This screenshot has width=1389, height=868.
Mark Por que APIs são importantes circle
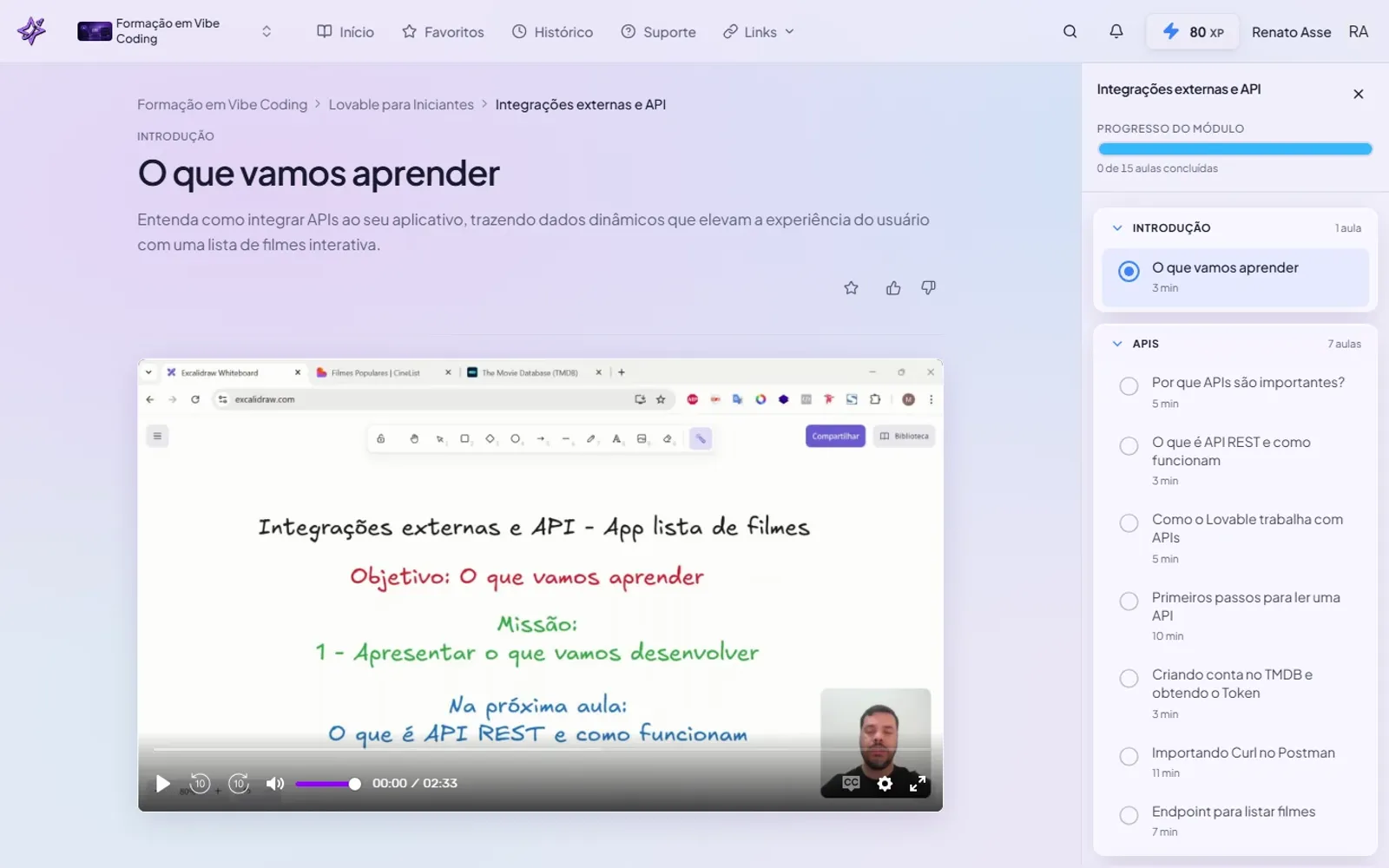pyautogui.click(x=1129, y=386)
